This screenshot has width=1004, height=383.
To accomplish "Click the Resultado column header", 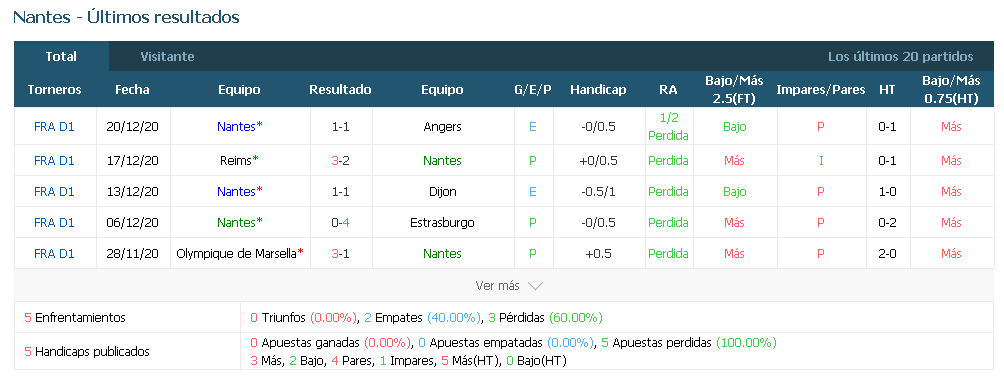I will [340, 90].
